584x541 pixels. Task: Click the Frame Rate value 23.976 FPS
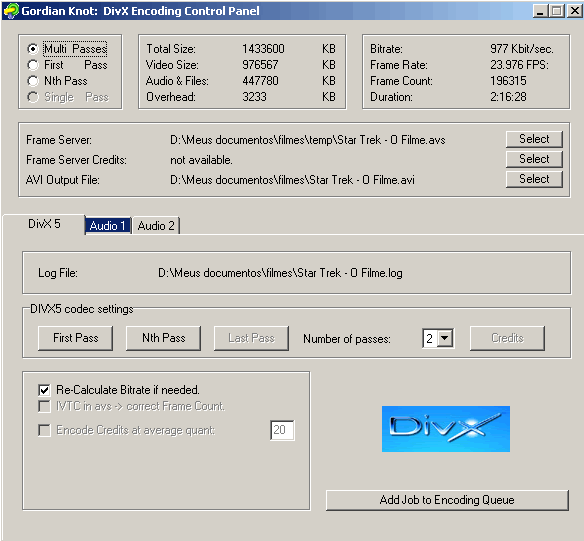(519, 65)
